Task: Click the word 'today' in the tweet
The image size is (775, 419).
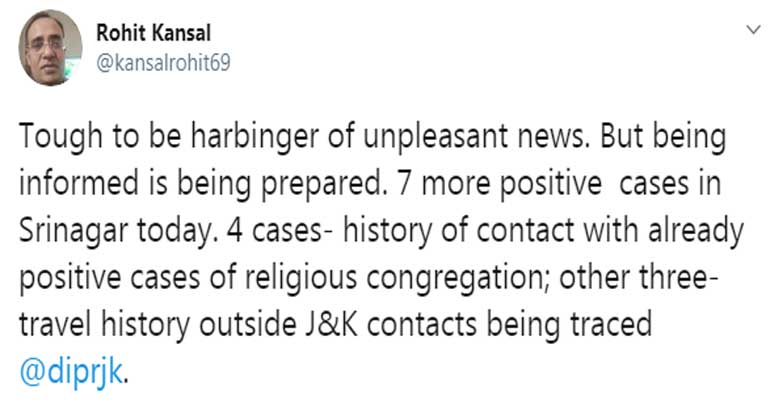Action: pyautogui.click(x=176, y=231)
